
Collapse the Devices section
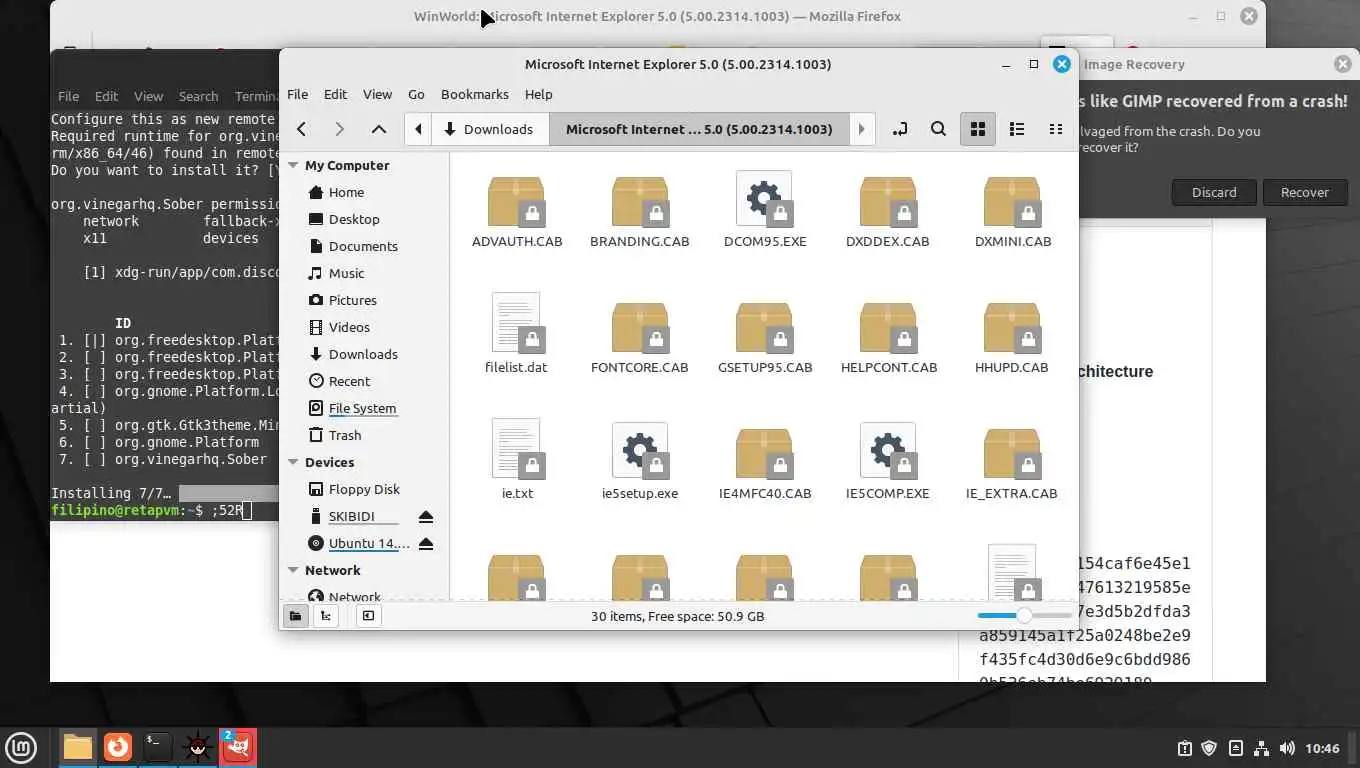[294, 463]
